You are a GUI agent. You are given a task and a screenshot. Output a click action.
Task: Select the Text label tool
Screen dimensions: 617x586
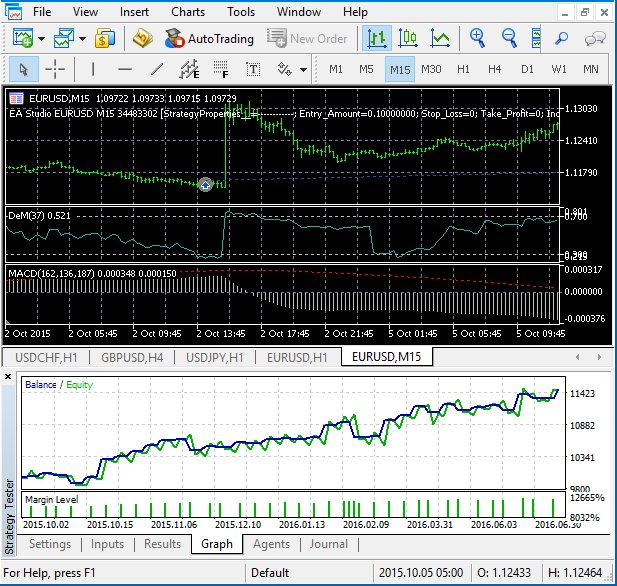(x=253, y=70)
